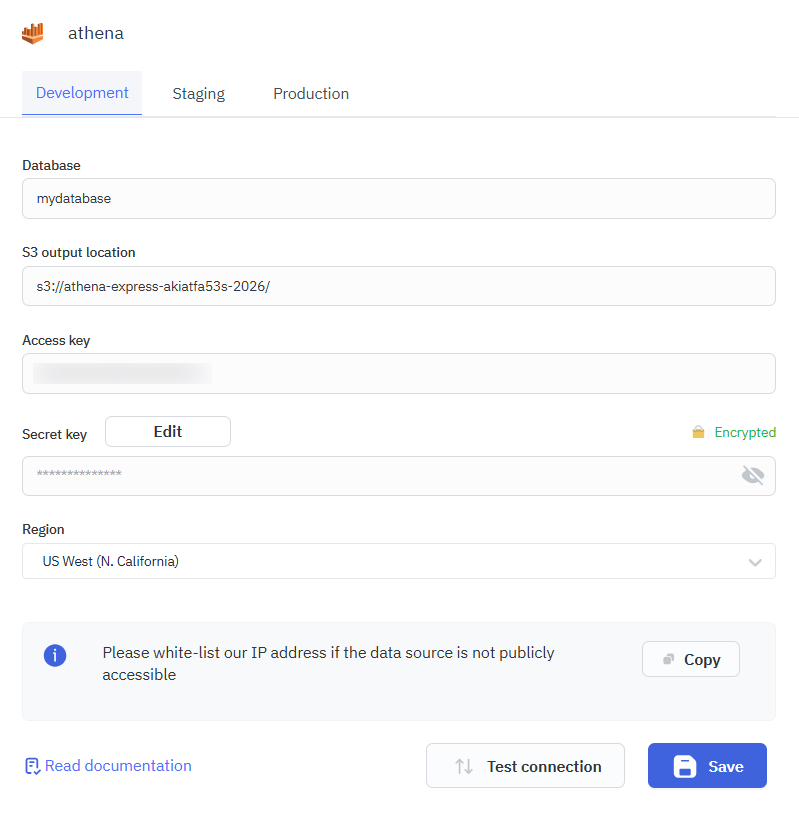Click the document icon beside Read documentation

[32, 766]
